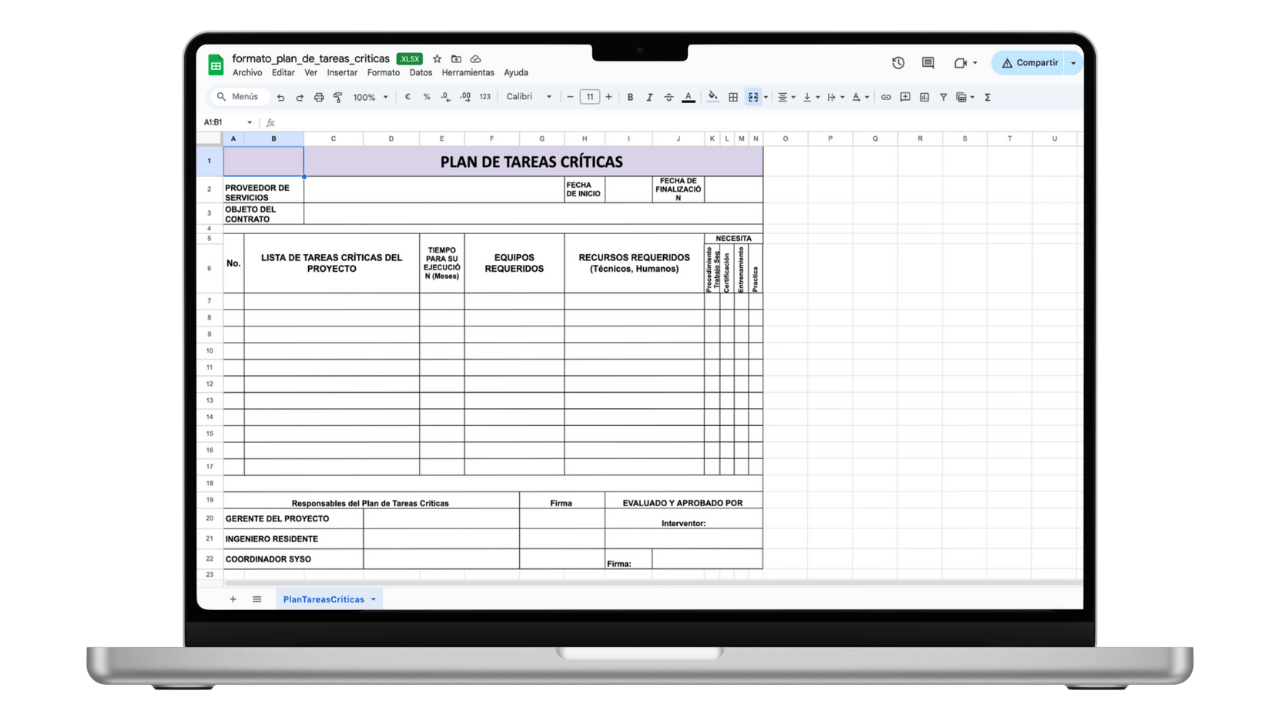Viewport: 1280px width, 720px height.
Task: Expand the text color dropdown
Action: click(688, 97)
